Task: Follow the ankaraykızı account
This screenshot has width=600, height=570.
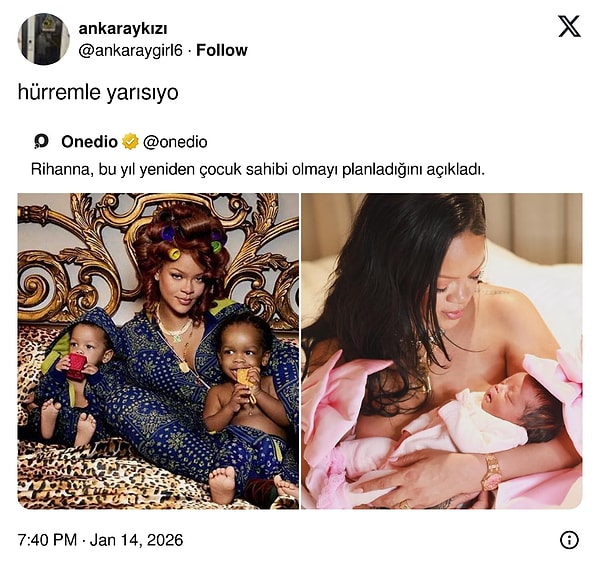Action: coord(222,50)
